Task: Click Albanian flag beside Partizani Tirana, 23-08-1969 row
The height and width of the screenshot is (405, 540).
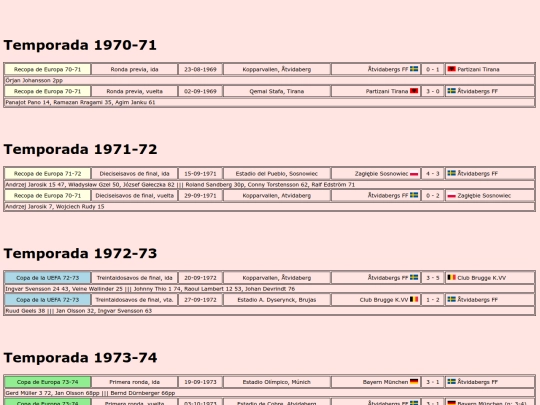Action: 451,69
